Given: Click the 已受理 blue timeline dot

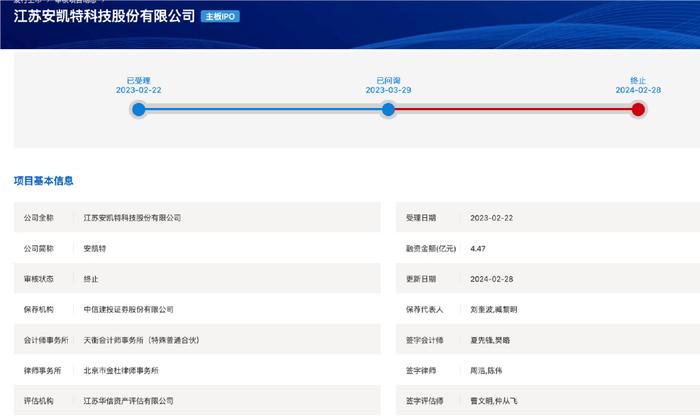Looking at the screenshot, I should click(139, 109).
